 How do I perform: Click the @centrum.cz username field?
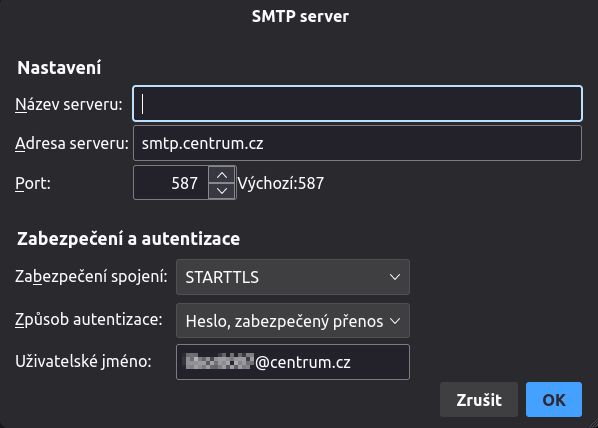click(293, 362)
